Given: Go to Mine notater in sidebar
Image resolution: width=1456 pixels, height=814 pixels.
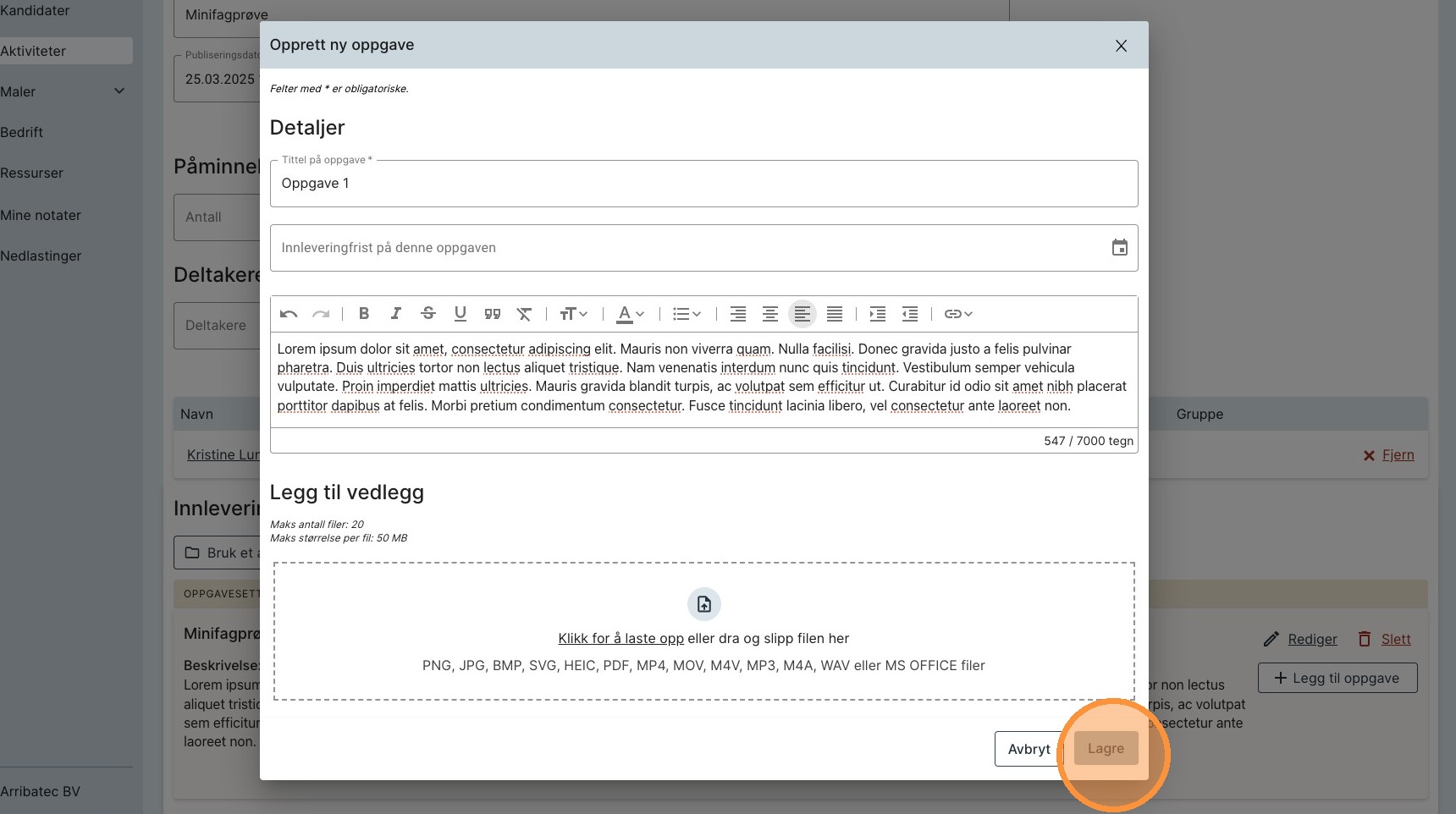Looking at the screenshot, I should [x=41, y=216].
